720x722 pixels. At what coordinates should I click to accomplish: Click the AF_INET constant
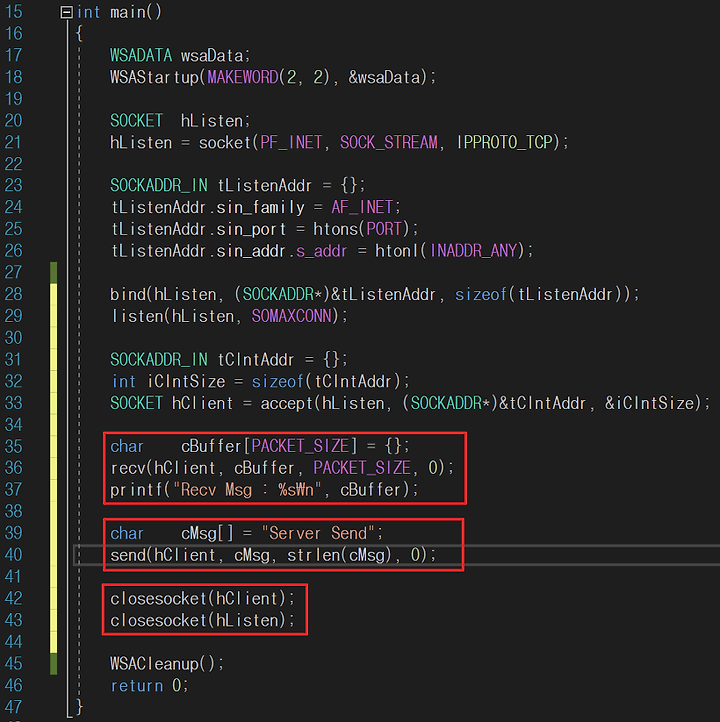click(362, 207)
